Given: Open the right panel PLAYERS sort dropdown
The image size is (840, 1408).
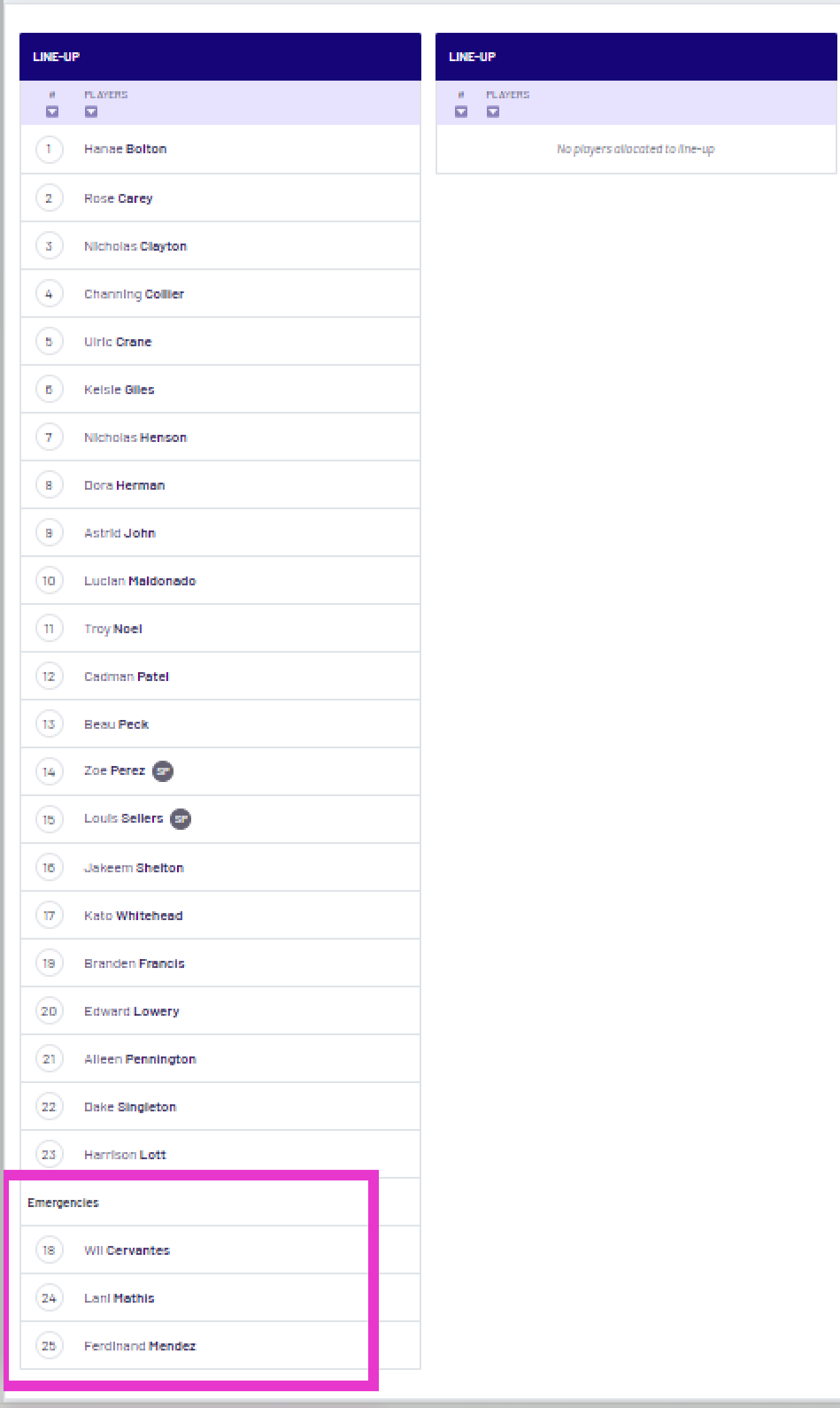Looking at the screenshot, I should [x=493, y=111].
